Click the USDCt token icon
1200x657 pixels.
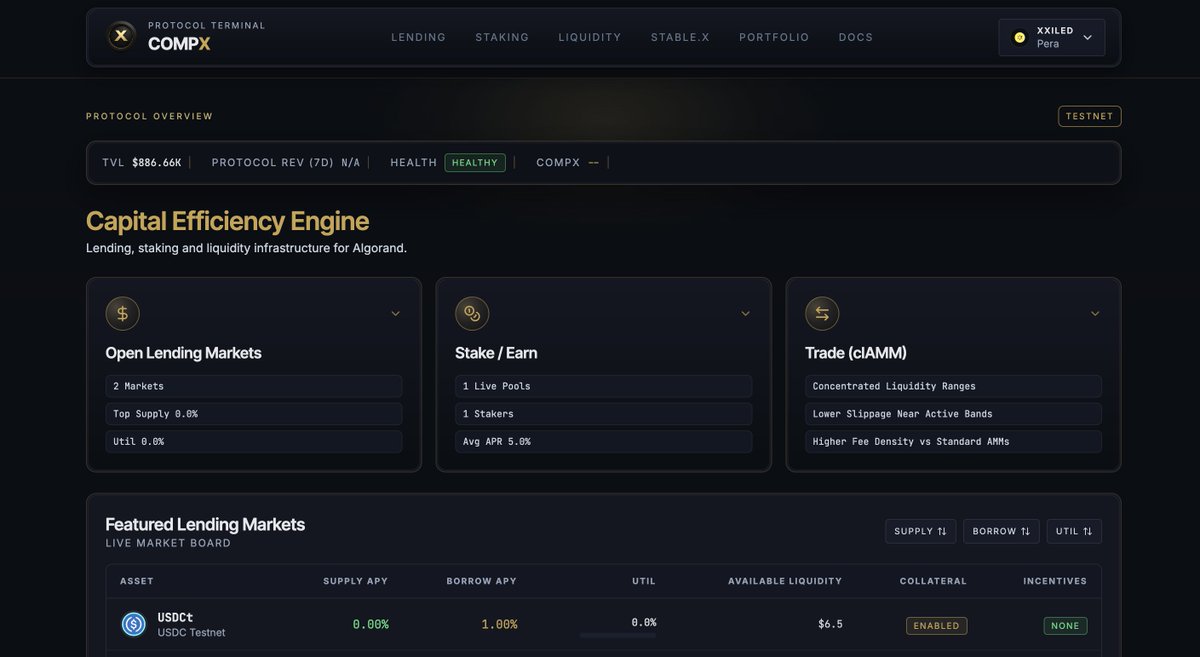coord(134,624)
